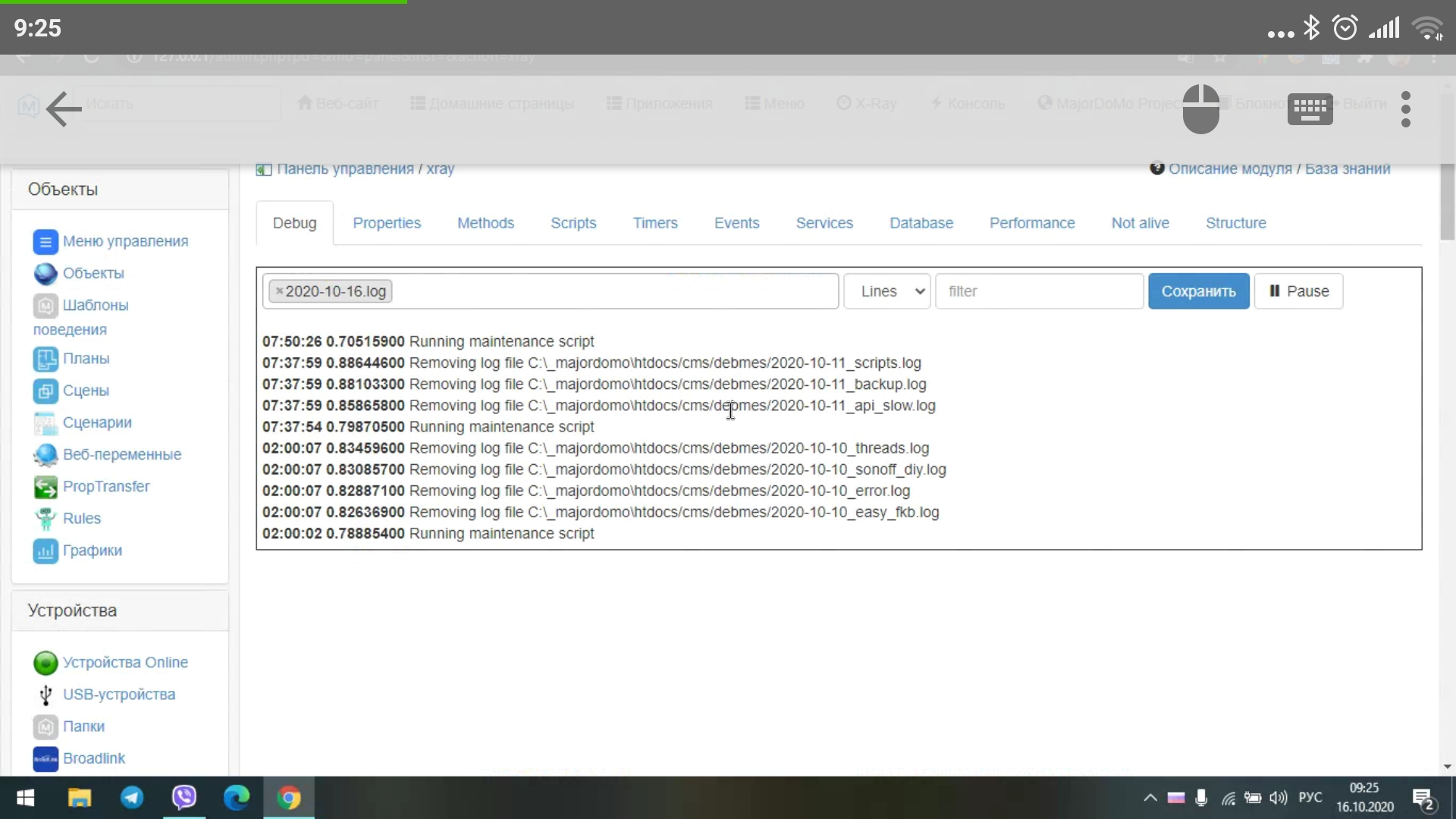Switch to the Timers tab
Screen dimensions: 1456x819
[x=655, y=222]
